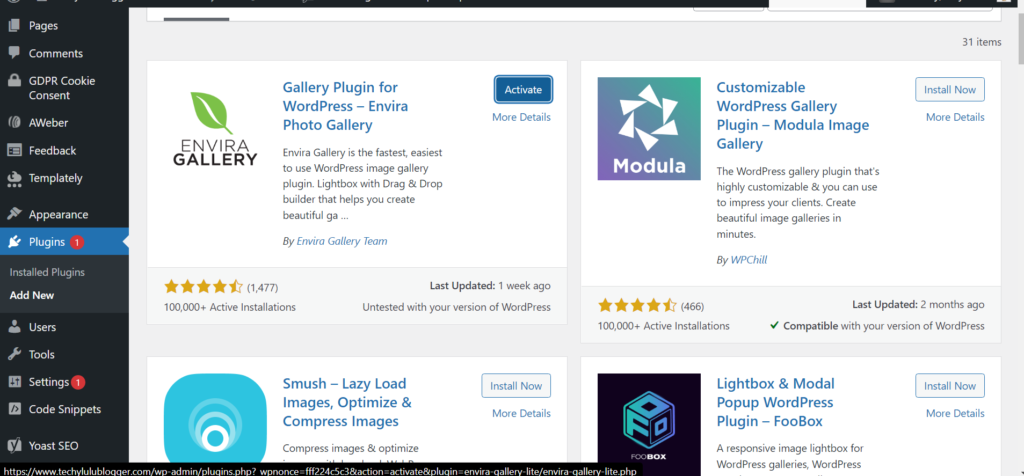This screenshot has height=476, width=1024.
Task: Open Smush Lazy Load Images title link
Action: click(x=347, y=402)
